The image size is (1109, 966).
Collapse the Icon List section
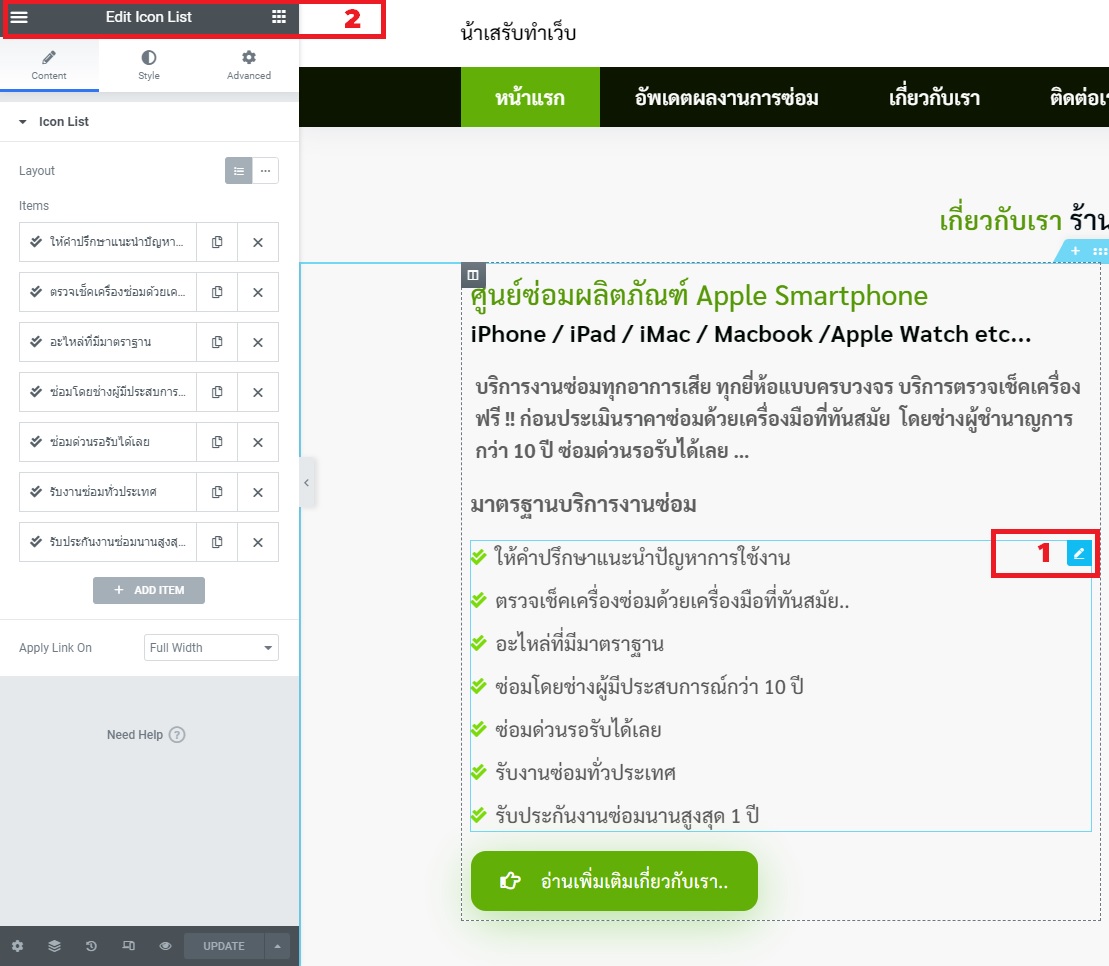pos(23,122)
